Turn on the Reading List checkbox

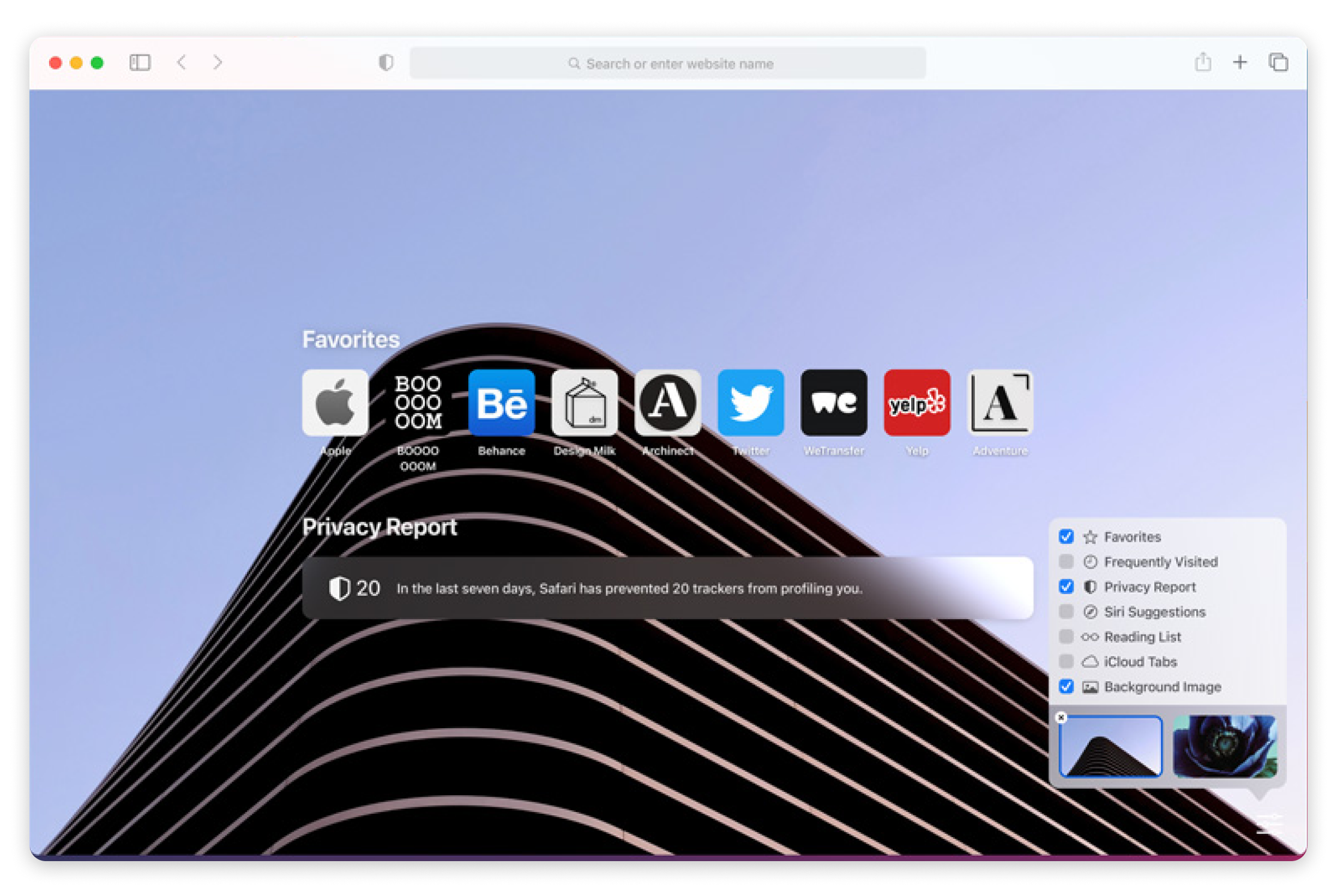coord(1066,637)
